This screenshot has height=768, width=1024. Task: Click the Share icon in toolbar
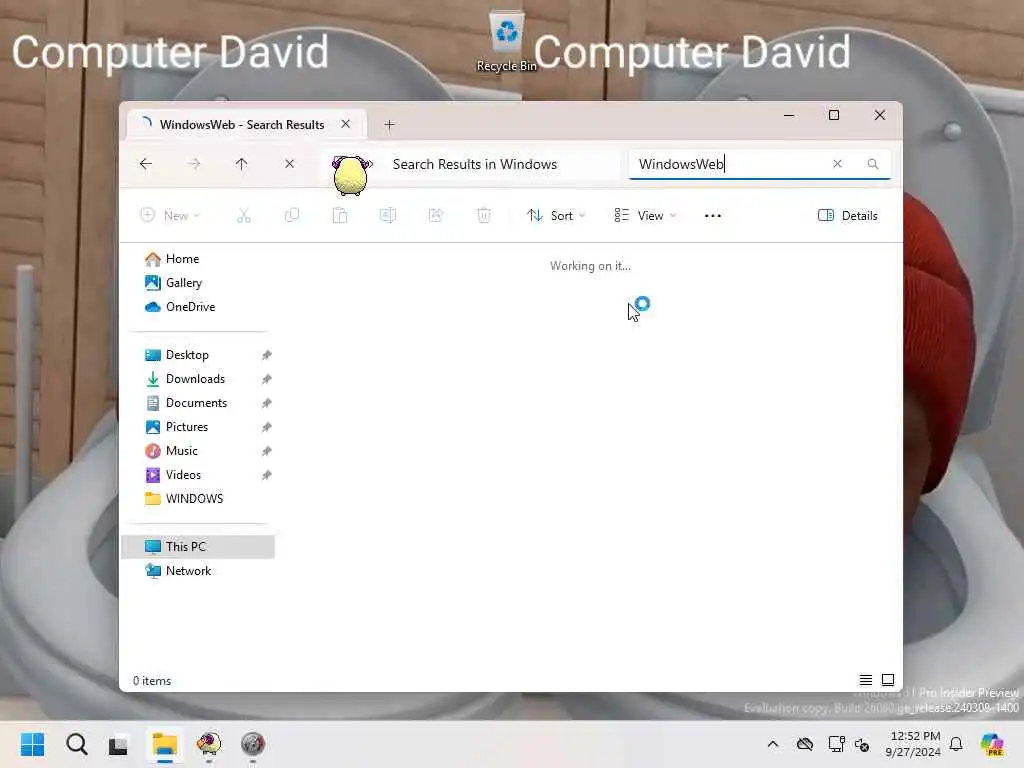tap(436, 216)
